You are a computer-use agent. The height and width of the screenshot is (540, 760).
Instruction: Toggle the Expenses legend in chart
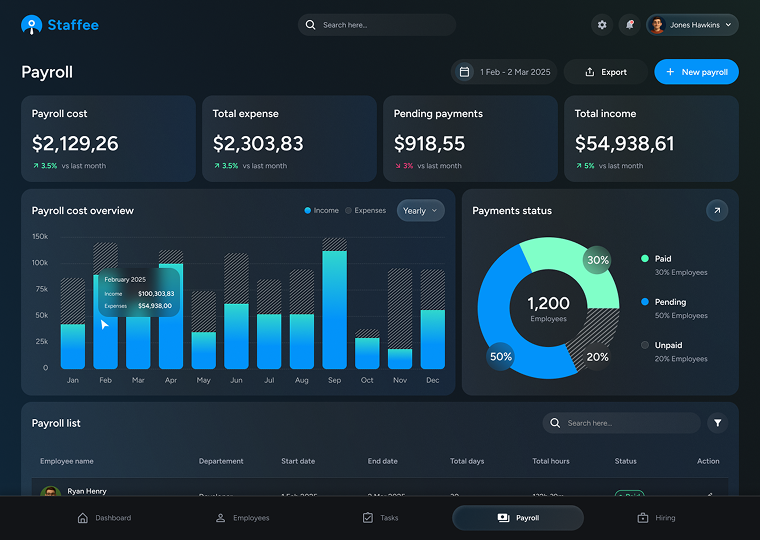coord(365,210)
